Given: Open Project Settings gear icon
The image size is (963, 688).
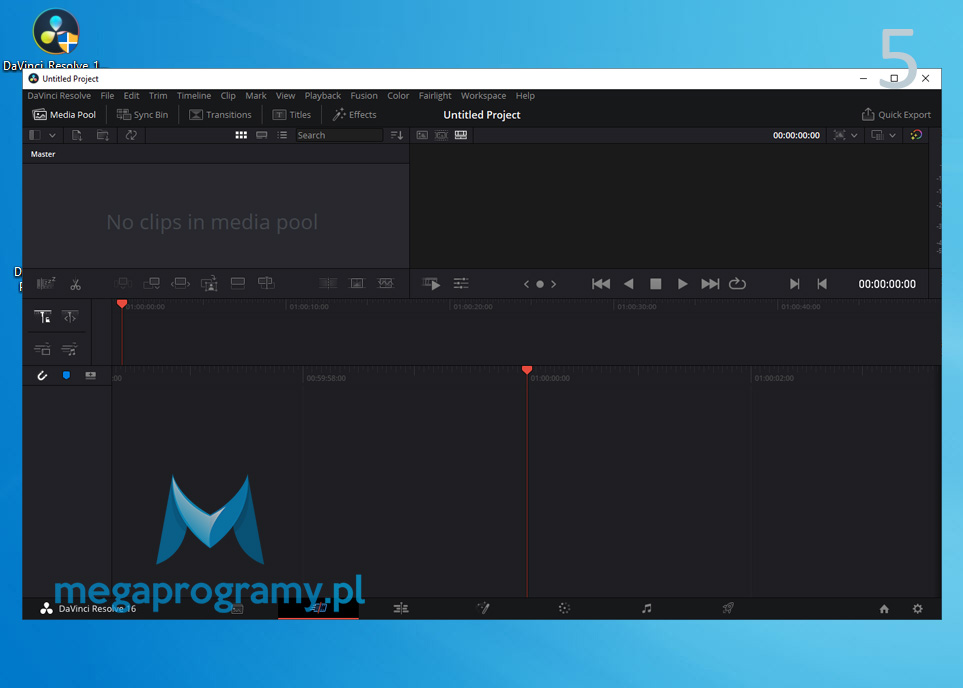Looking at the screenshot, I should 918,609.
